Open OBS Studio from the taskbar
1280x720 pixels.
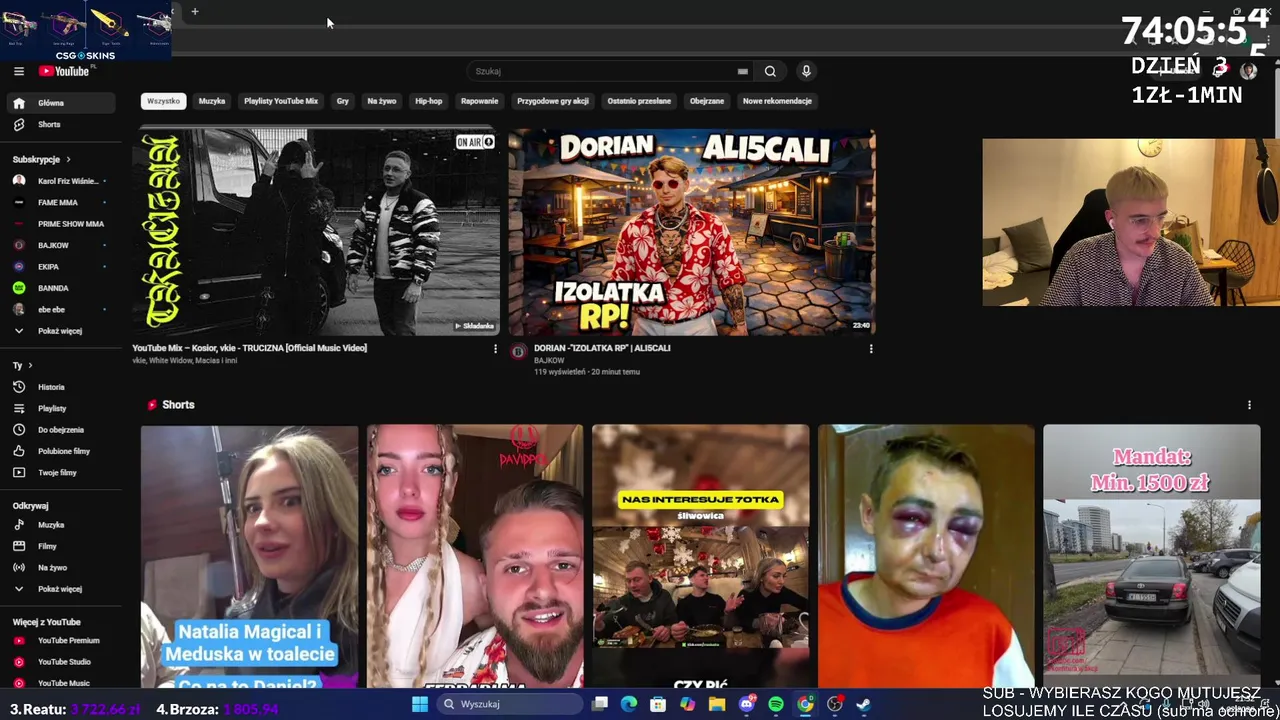[834, 704]
